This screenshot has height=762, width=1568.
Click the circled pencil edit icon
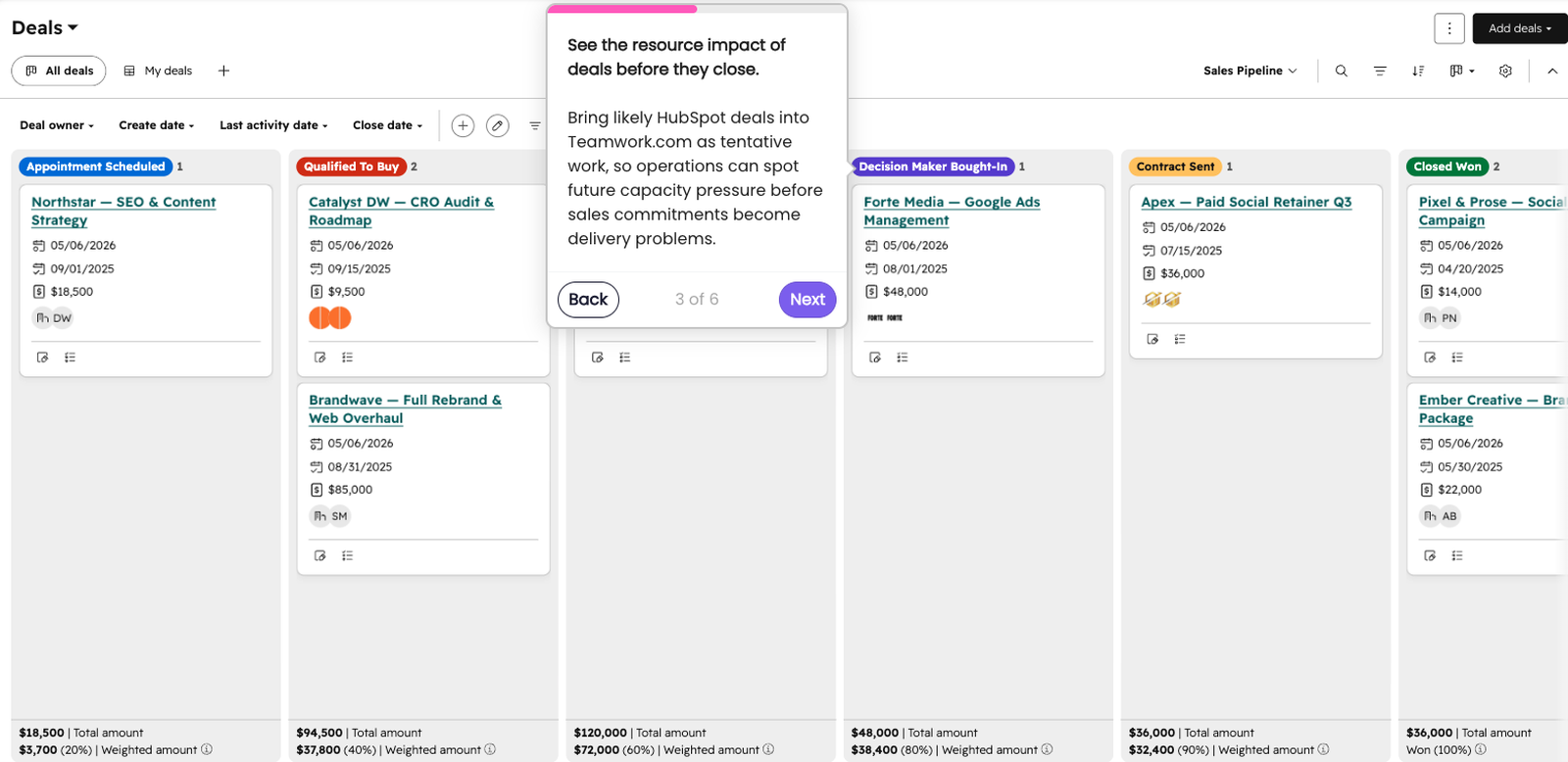[498, 125]
